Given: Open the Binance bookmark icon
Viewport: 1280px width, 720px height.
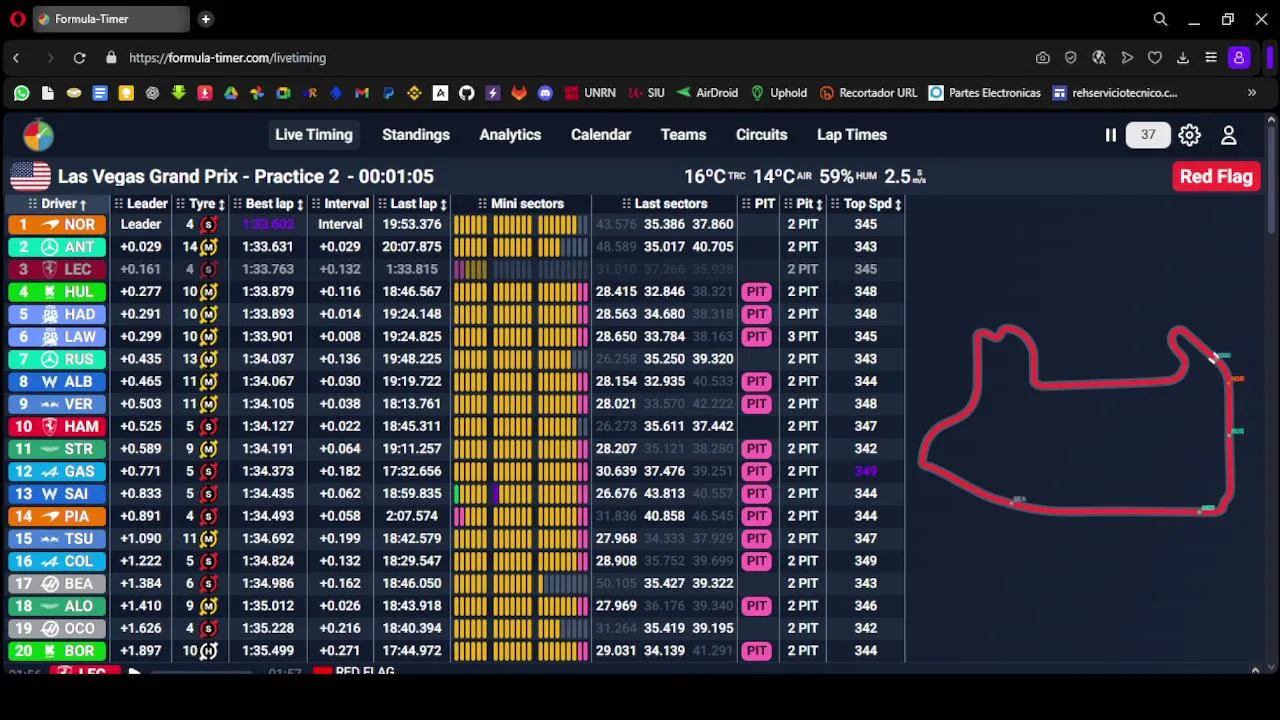Looking at the screenshot, I should click(x=414, y=93).
